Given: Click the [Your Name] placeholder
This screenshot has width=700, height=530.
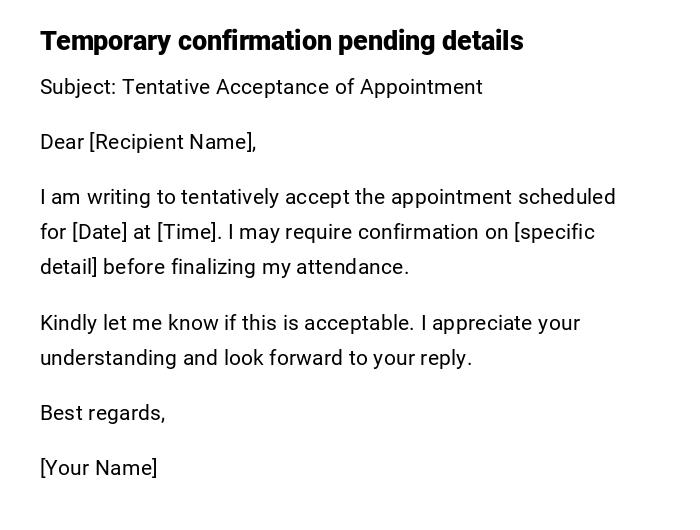Looking at the screenshot, I should [x=98, y=468].
